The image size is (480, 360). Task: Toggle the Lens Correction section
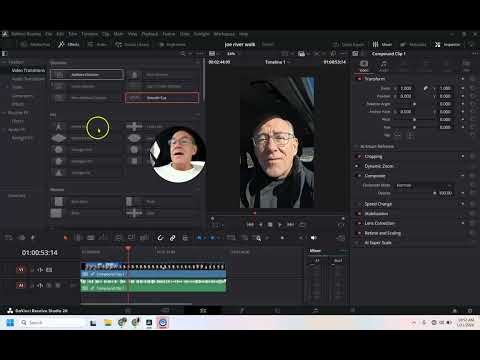(359, 223)
